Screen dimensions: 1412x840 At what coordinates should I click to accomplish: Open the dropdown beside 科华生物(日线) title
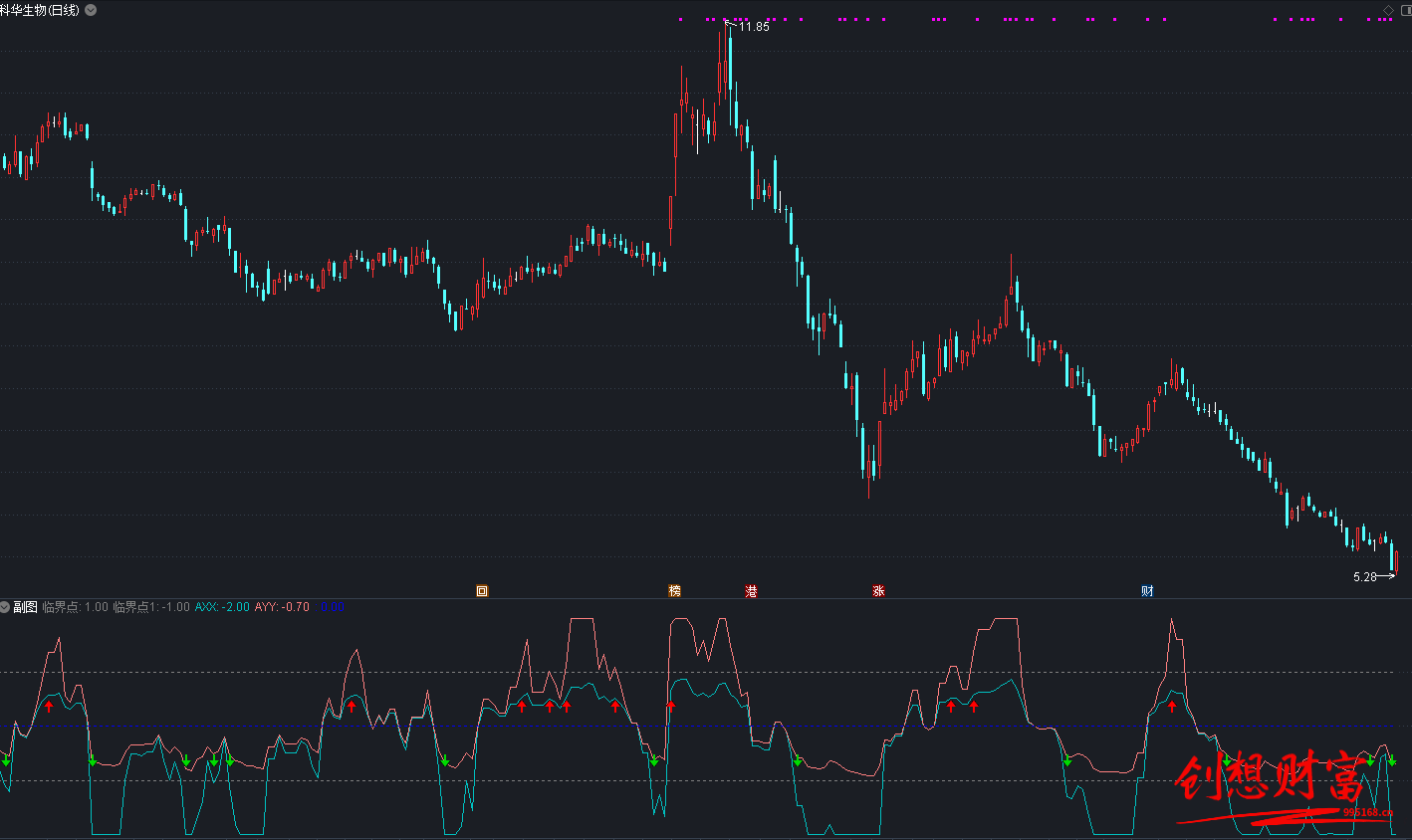tap(92, 10)
